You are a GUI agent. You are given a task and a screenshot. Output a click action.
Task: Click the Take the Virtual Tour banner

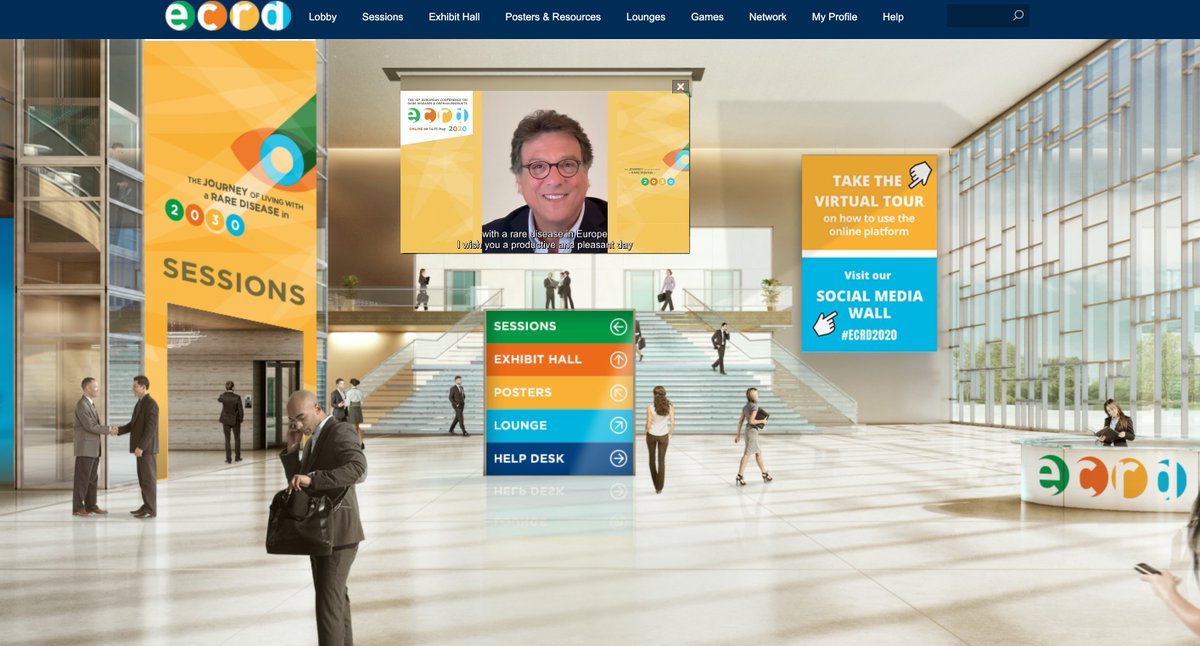[x=869, y=203]
